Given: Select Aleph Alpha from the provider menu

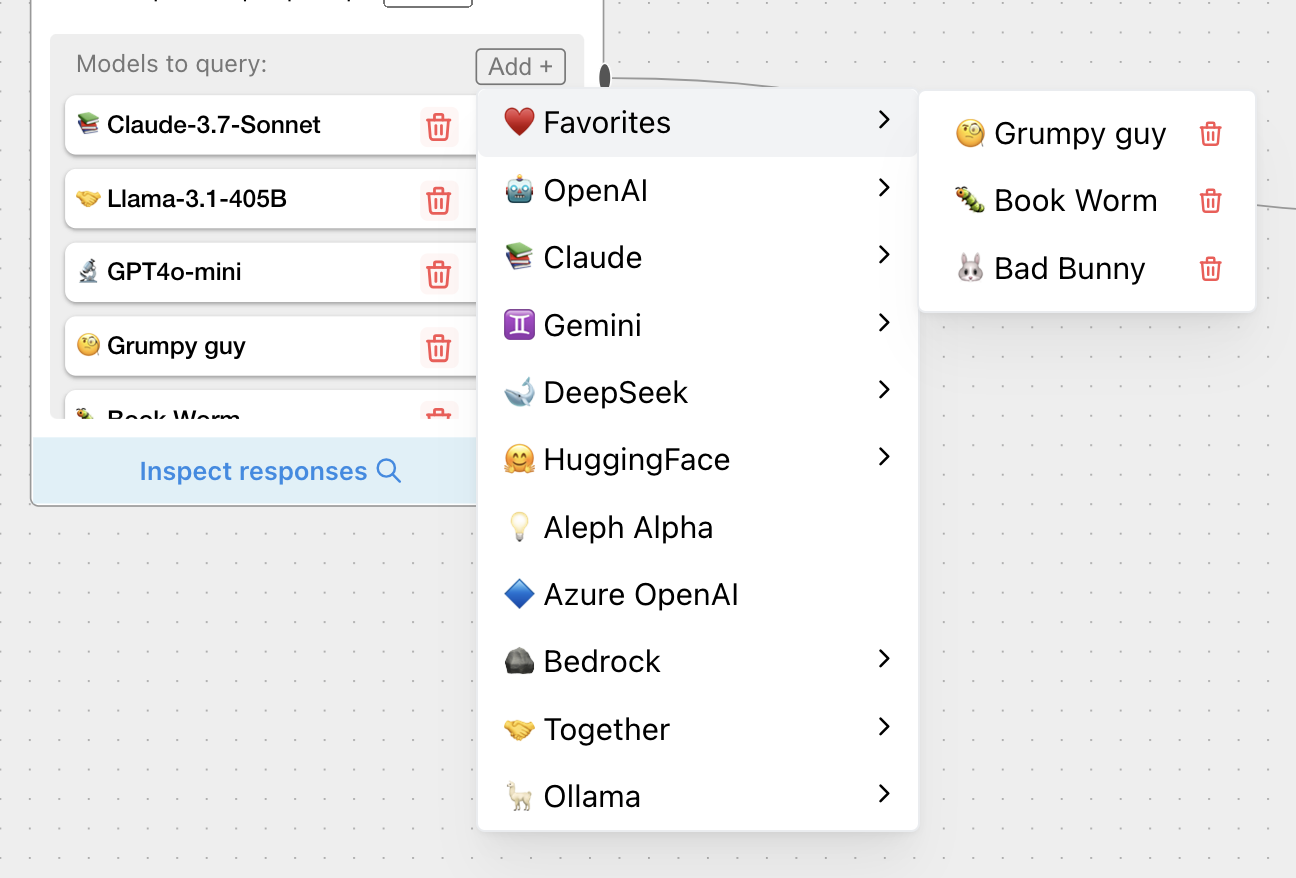Looking at the screenshot, I should [x=628, y=527].
